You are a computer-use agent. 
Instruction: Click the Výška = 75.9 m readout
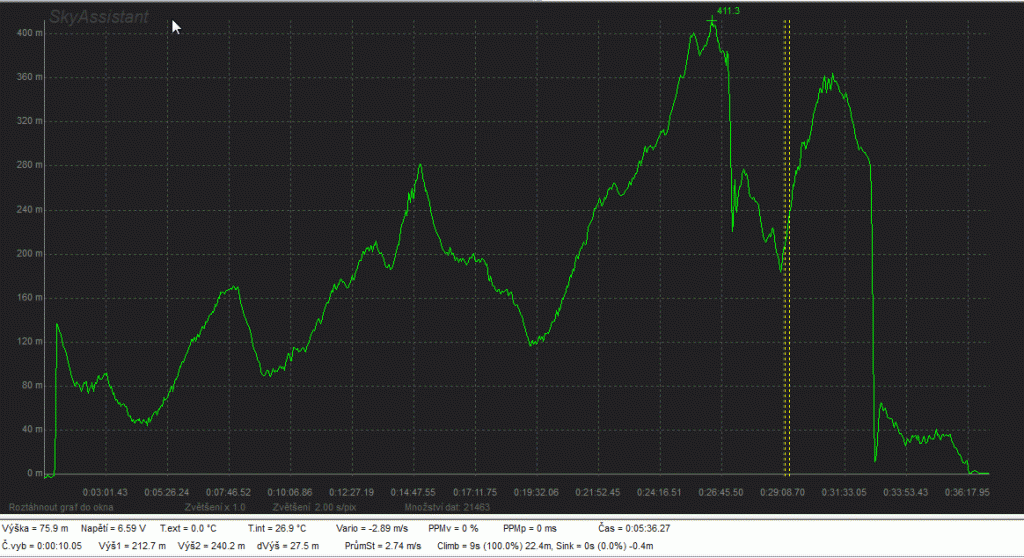pos(36,528)
